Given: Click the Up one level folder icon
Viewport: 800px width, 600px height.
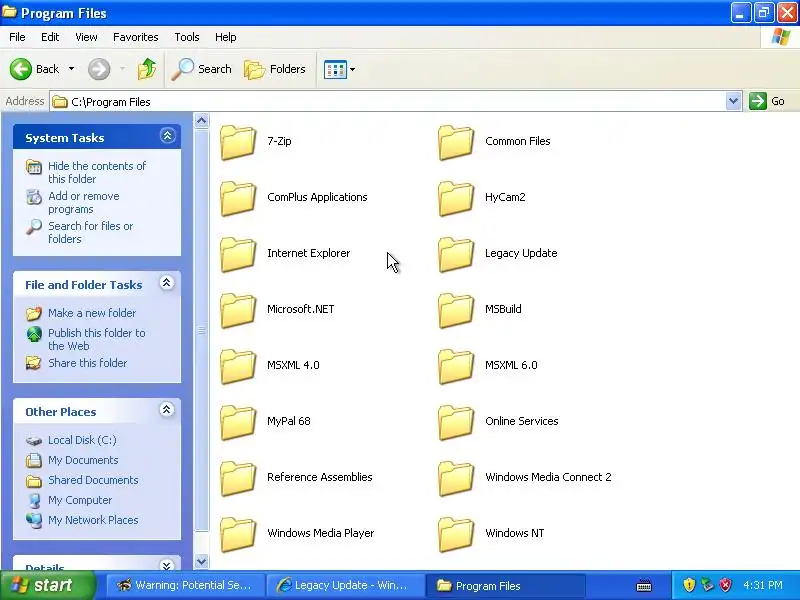Looking at the screenshot, I should 147,69.
